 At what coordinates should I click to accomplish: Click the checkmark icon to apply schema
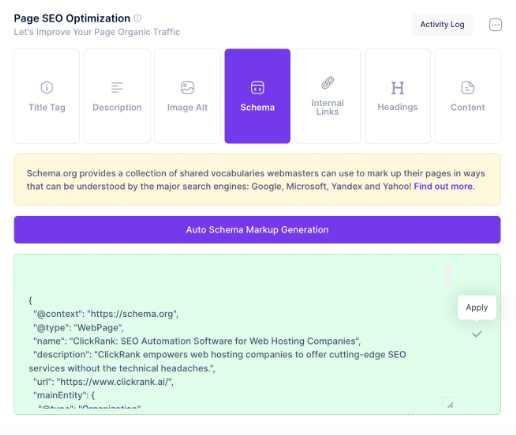click(477, 334)
